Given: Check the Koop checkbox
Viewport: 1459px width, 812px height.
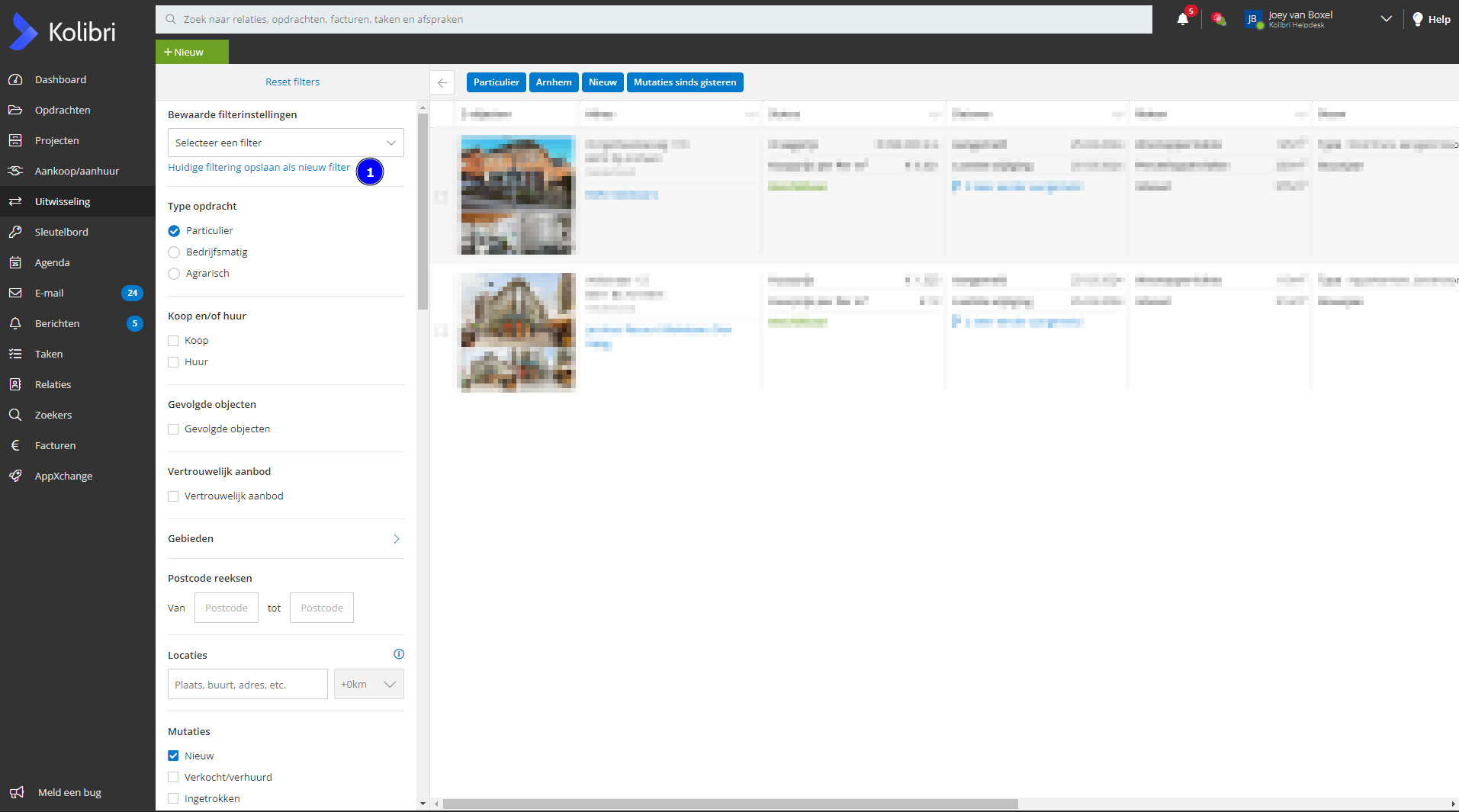Looking at the screenshot, I should 173,341.
